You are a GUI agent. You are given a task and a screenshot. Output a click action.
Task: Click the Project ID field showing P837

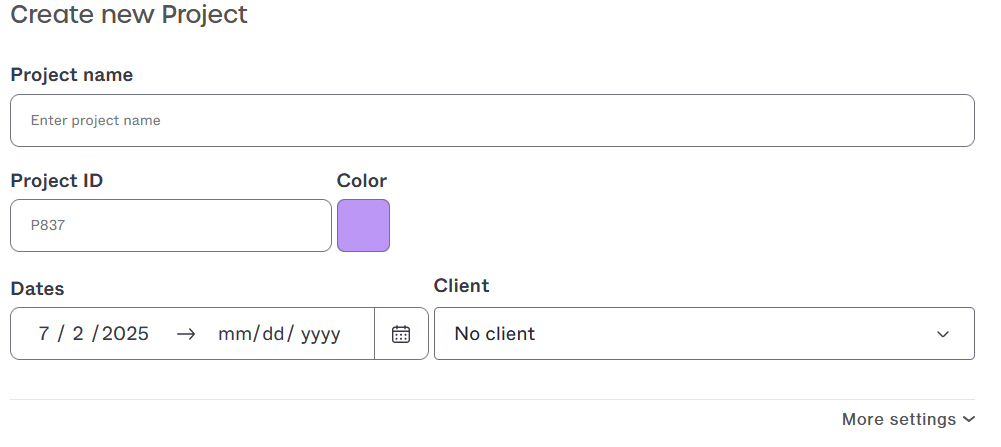coord(170,225)
